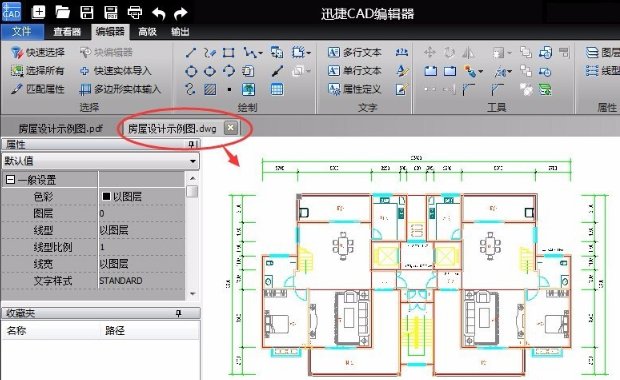The width and height of the screenshot is (620, 380).
Task: Redo the last action
Action: [x=181, y=13]
